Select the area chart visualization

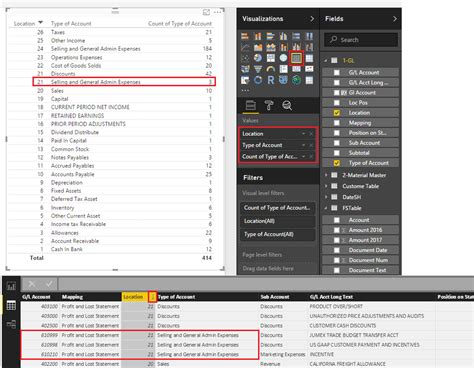pyautogui.click(x=258, y=47)
